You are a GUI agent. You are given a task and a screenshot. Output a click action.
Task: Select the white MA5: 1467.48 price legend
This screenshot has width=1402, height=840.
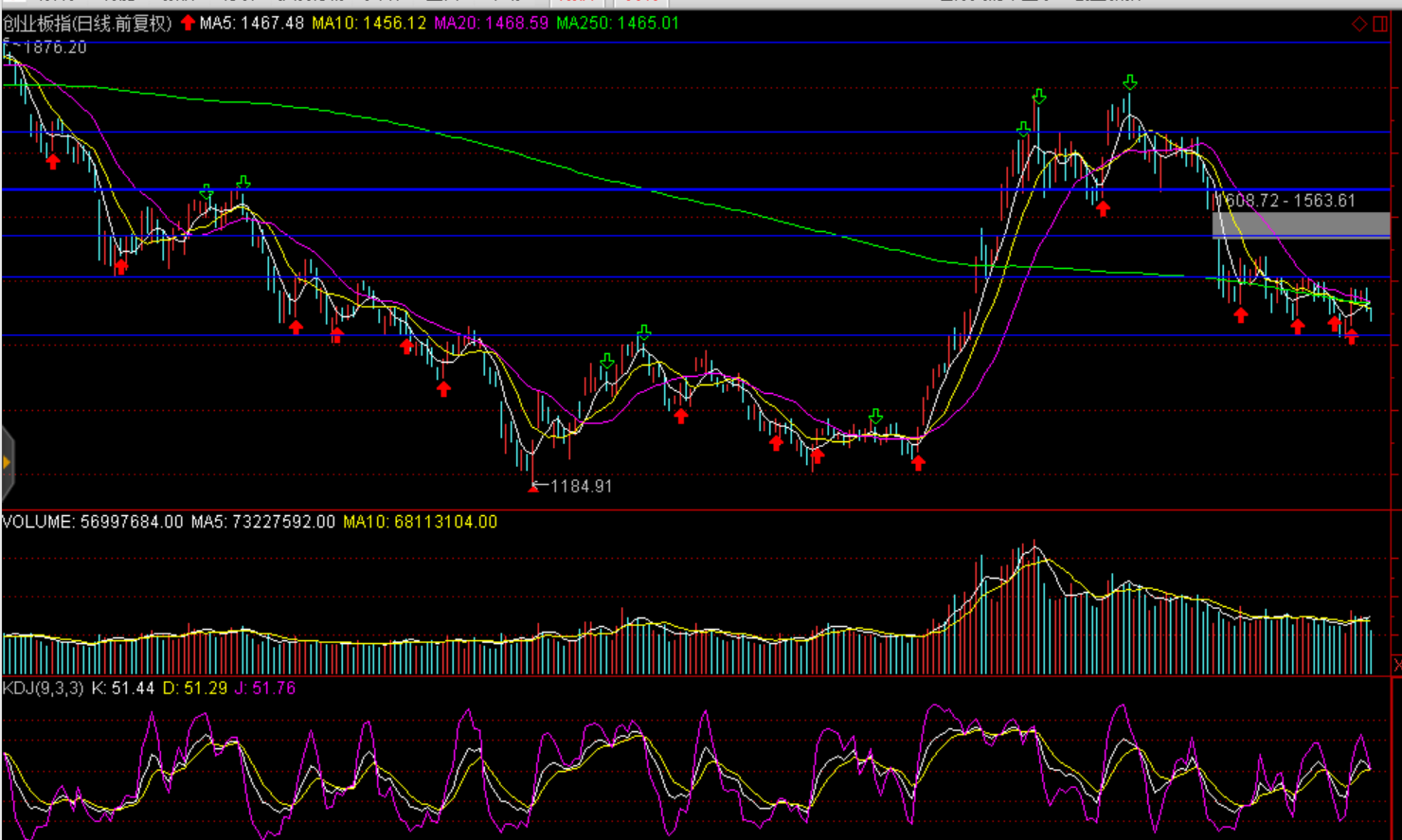pyautogui.click(x=251, y=23)
